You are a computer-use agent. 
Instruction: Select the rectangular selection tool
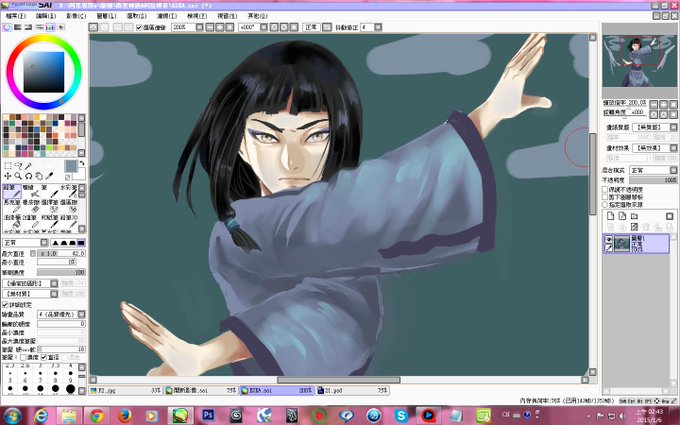[x=8, y=166]
